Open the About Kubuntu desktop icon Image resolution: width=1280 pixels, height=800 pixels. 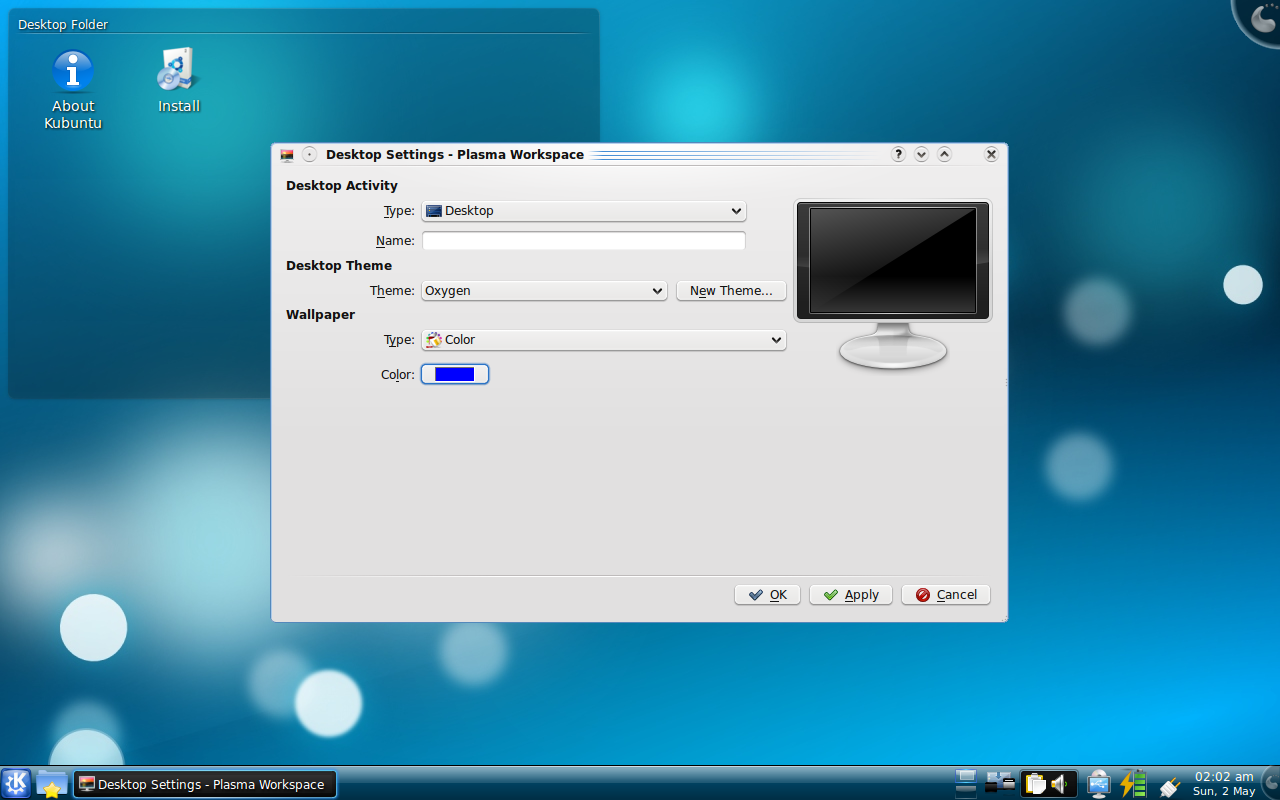[x=73, y=89]
